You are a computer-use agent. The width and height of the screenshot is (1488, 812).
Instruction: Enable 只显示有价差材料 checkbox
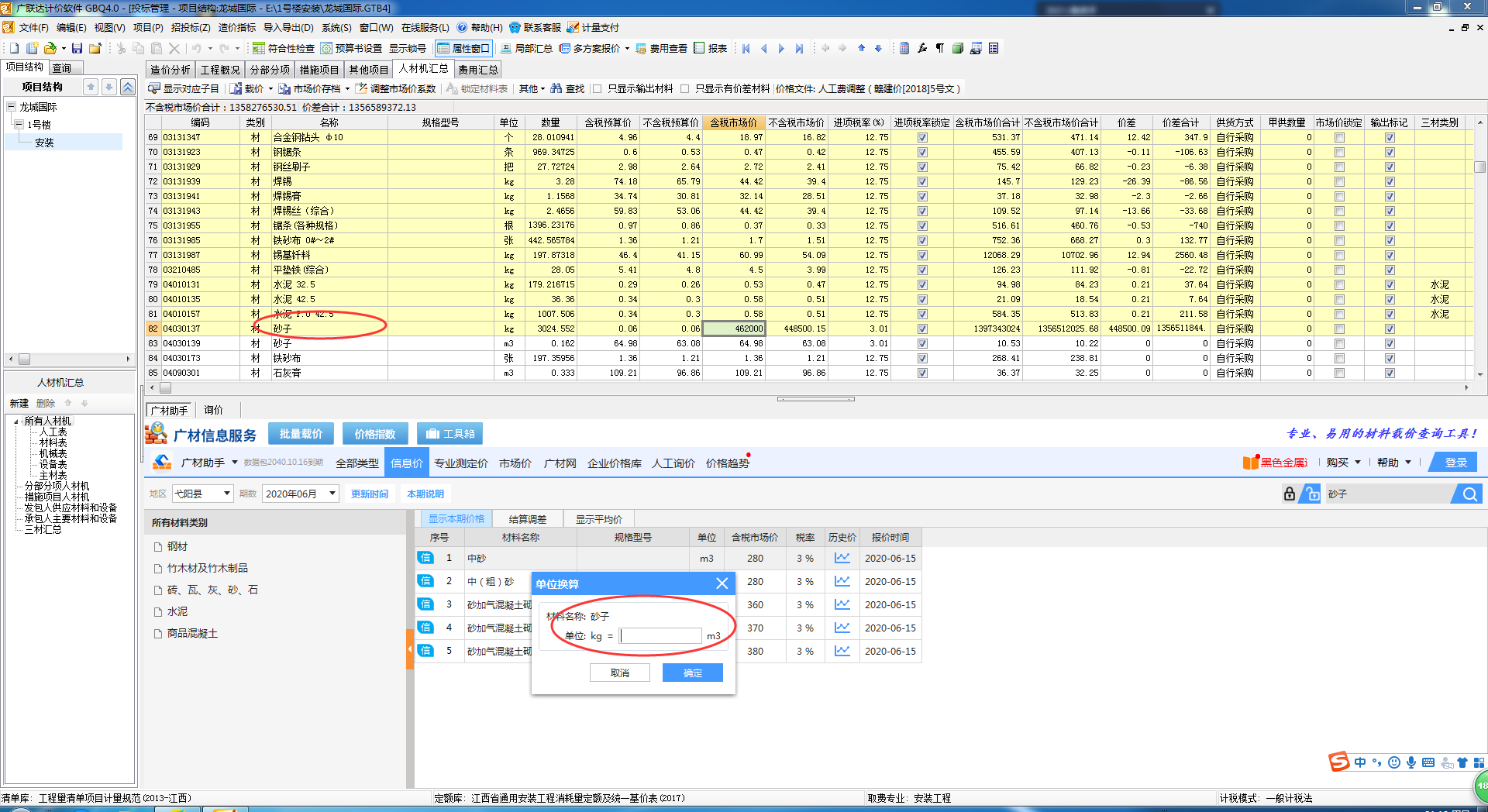tap(685, 88)
